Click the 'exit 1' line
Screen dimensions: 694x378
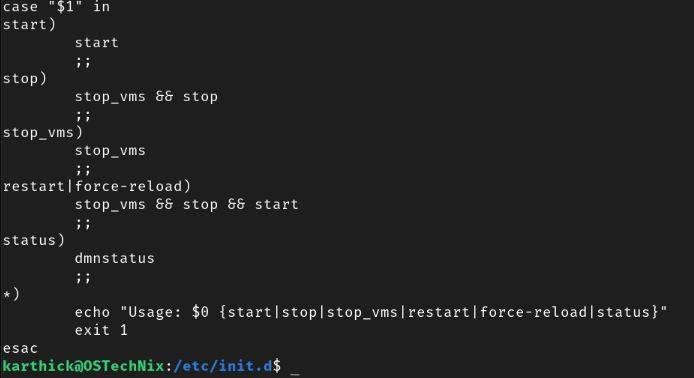[x=101, y=330]
